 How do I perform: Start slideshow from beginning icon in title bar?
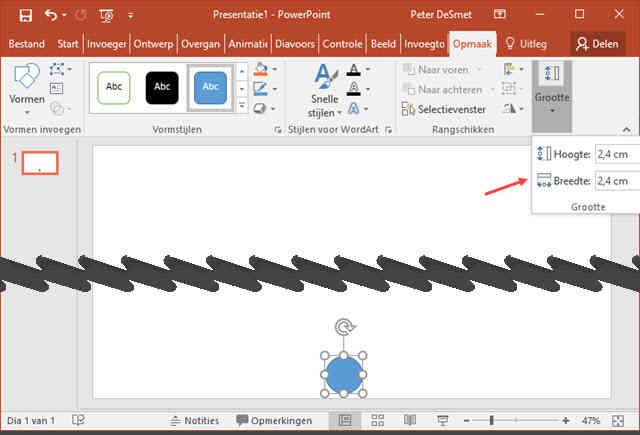[107, 16]
